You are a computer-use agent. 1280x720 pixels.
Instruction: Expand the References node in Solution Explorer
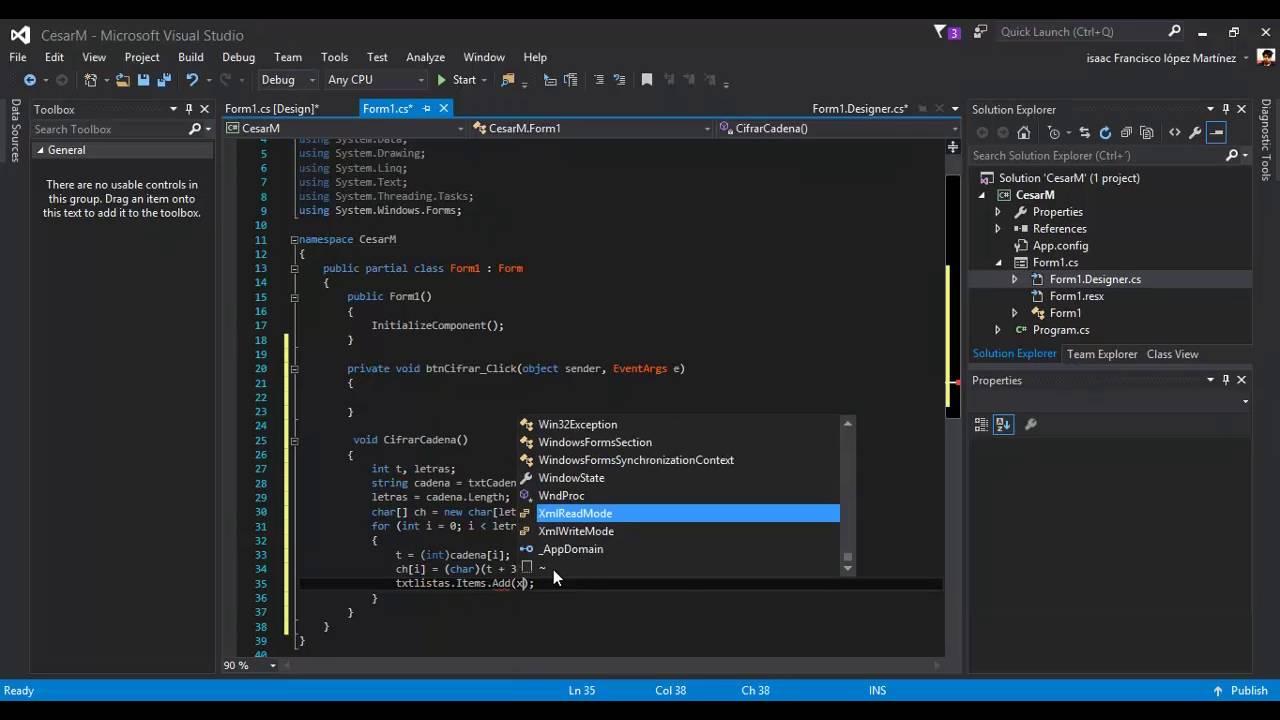click(x=997, y=229)
